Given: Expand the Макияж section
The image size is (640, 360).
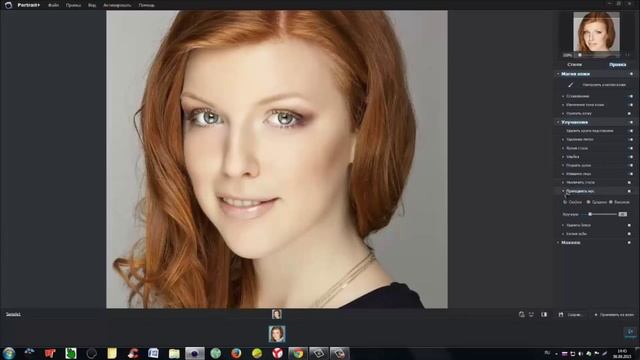Looking at the screenshot, I should 558,242.
